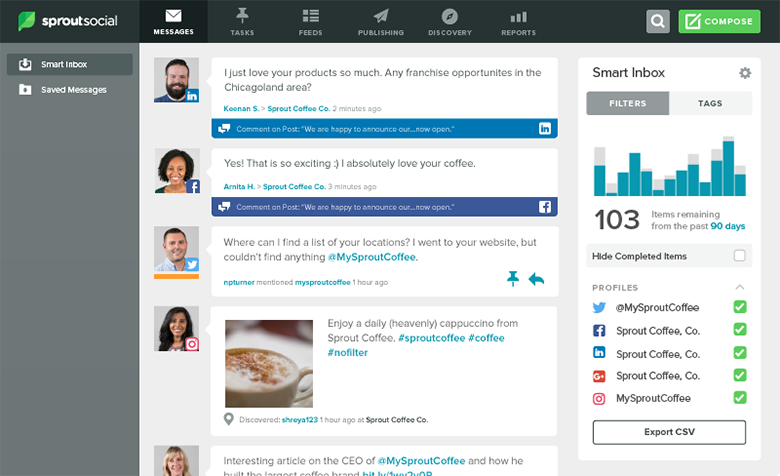
Task: Open the Tasks tab
Action: [x=242, y=21]
